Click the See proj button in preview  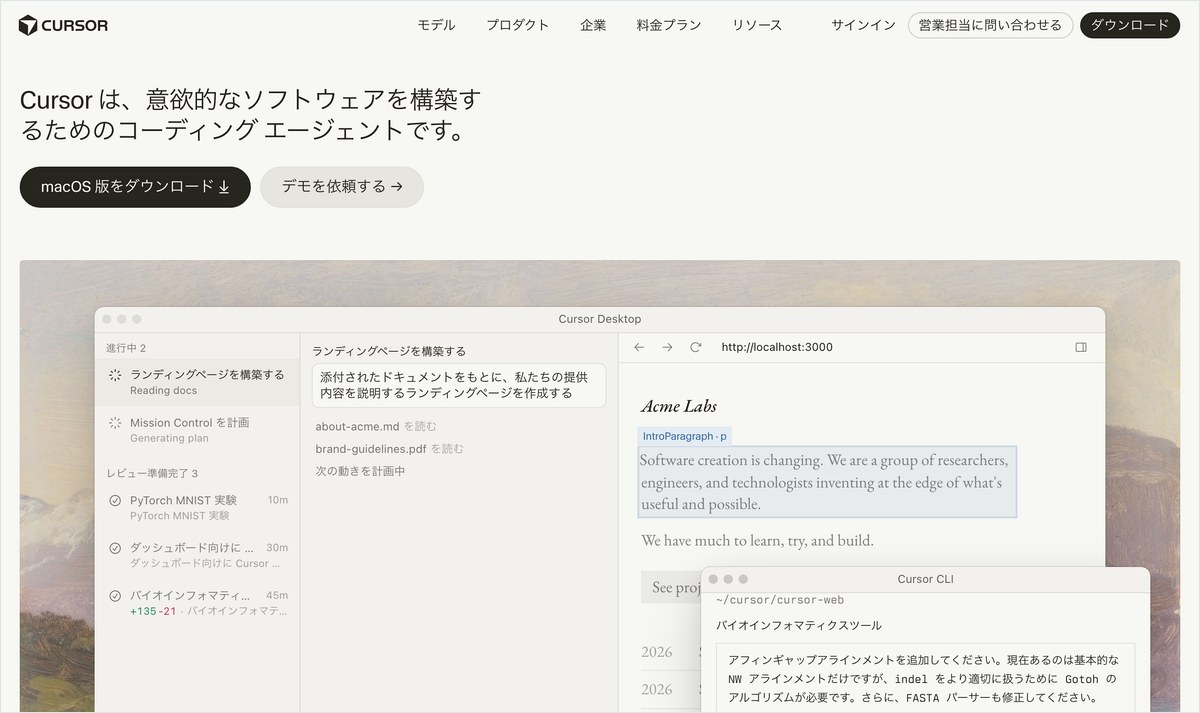[671, 587]
